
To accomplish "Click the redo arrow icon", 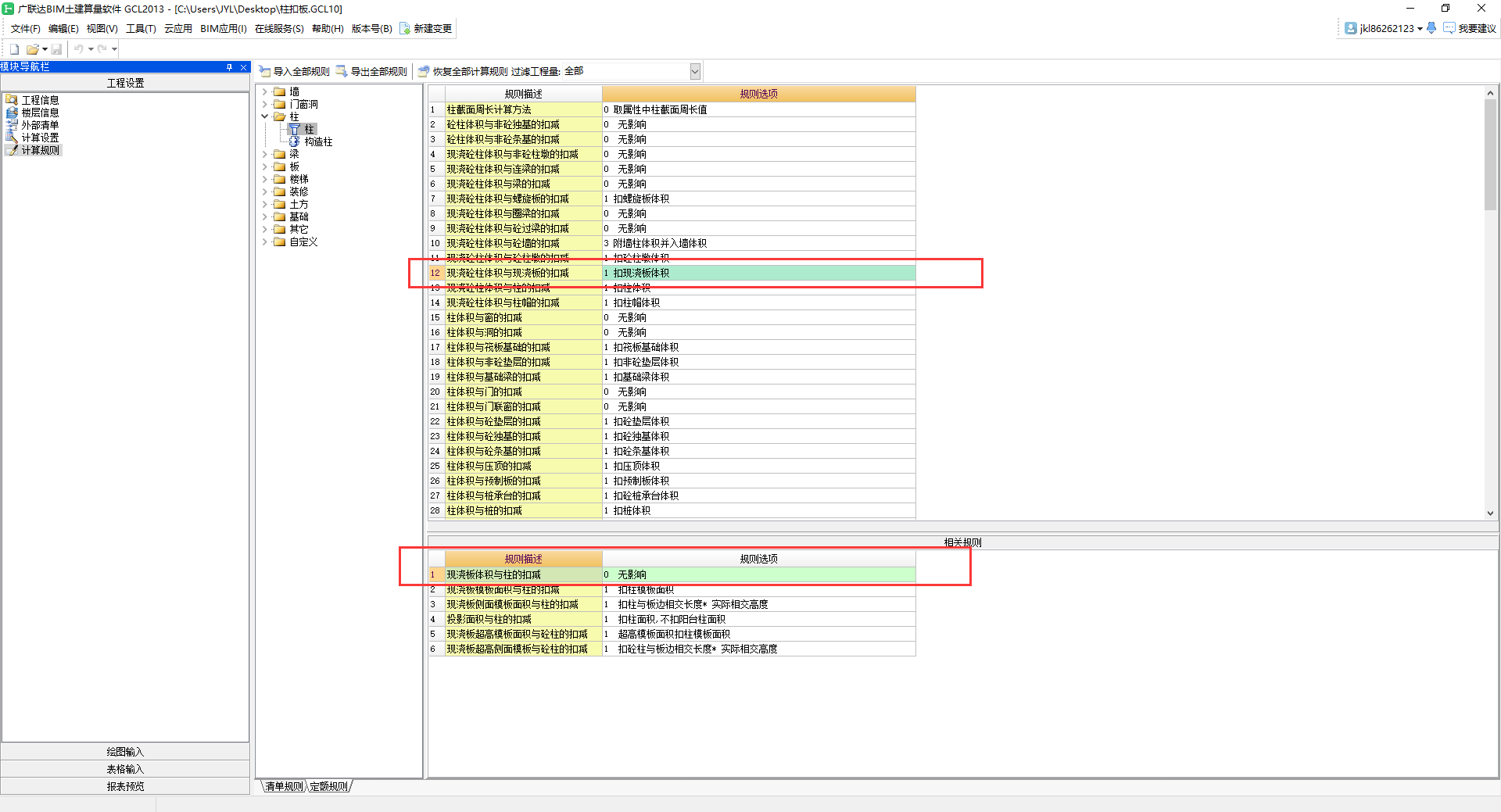I will pyautogui.click(x=102, y=49).
